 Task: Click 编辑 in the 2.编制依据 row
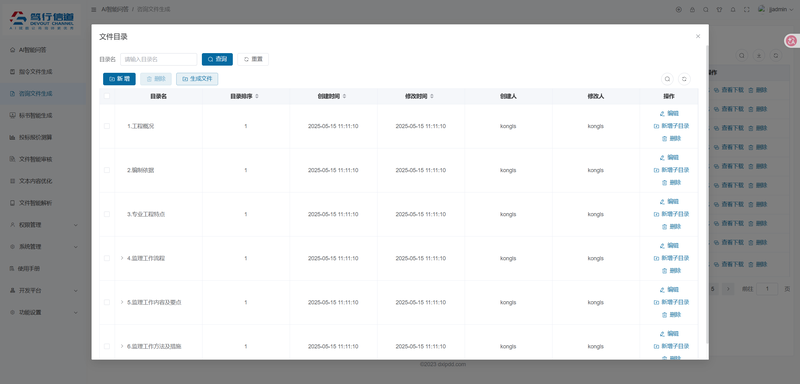[x=669, y=157]
